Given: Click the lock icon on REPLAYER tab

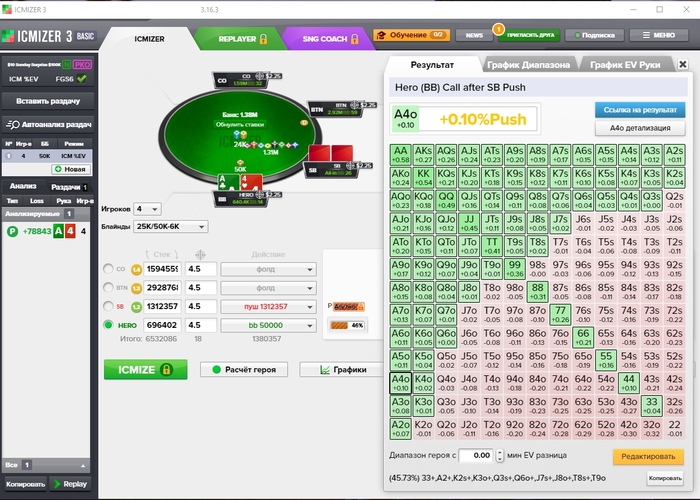Looking at the screenshot, I should 263,39.
